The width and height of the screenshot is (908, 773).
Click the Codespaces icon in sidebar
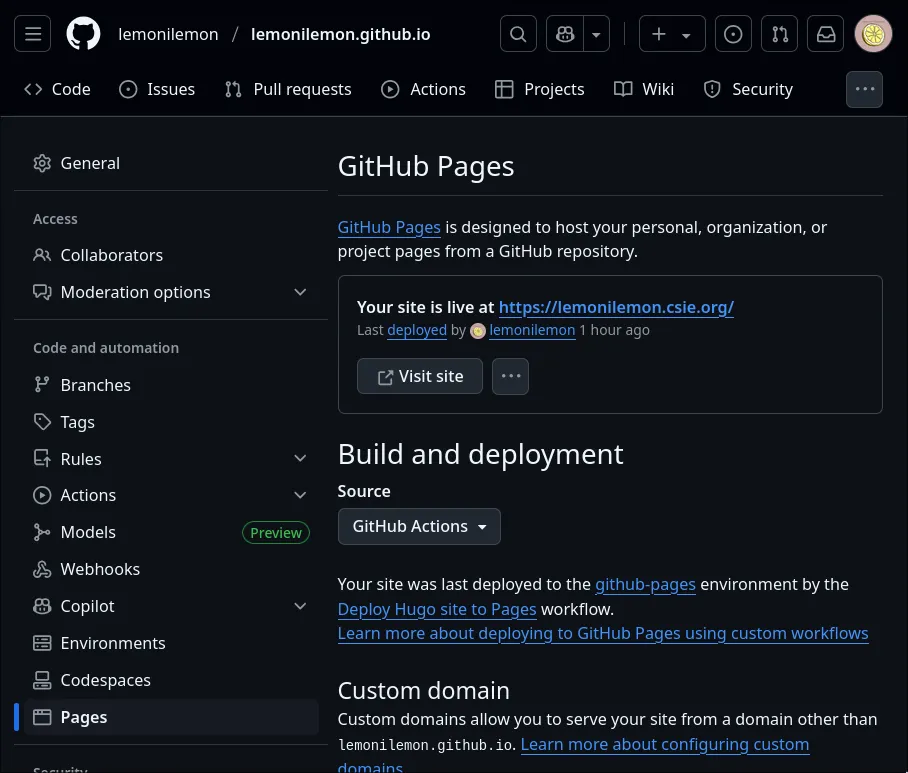(x=42, y=680)
